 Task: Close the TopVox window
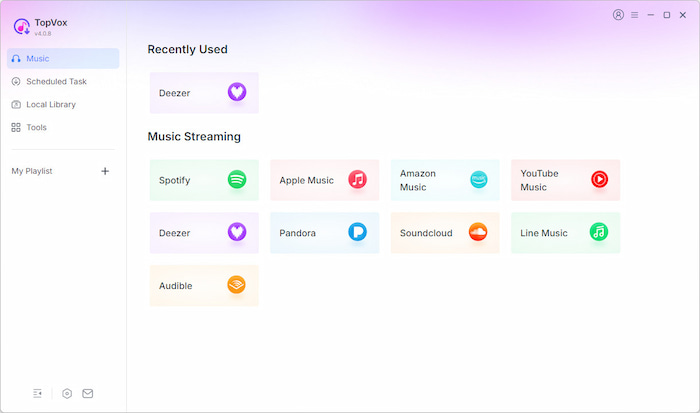pyautogui.click(x=683, y=15)
